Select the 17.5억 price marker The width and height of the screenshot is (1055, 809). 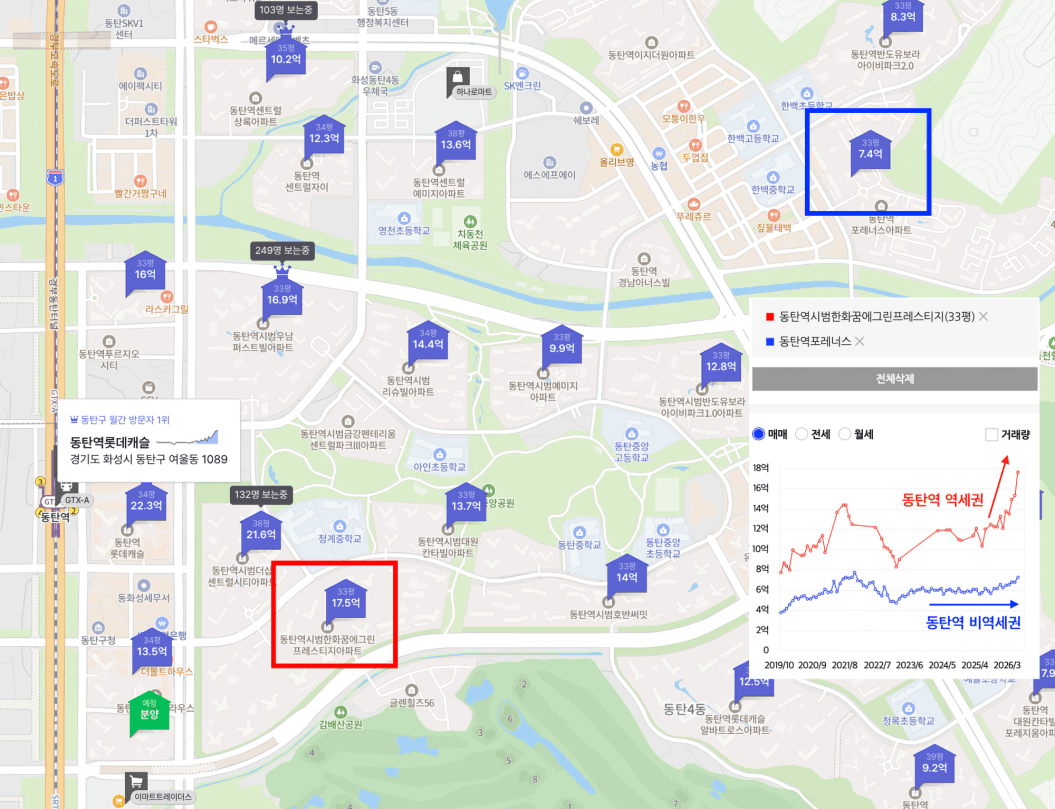(346, 600)
